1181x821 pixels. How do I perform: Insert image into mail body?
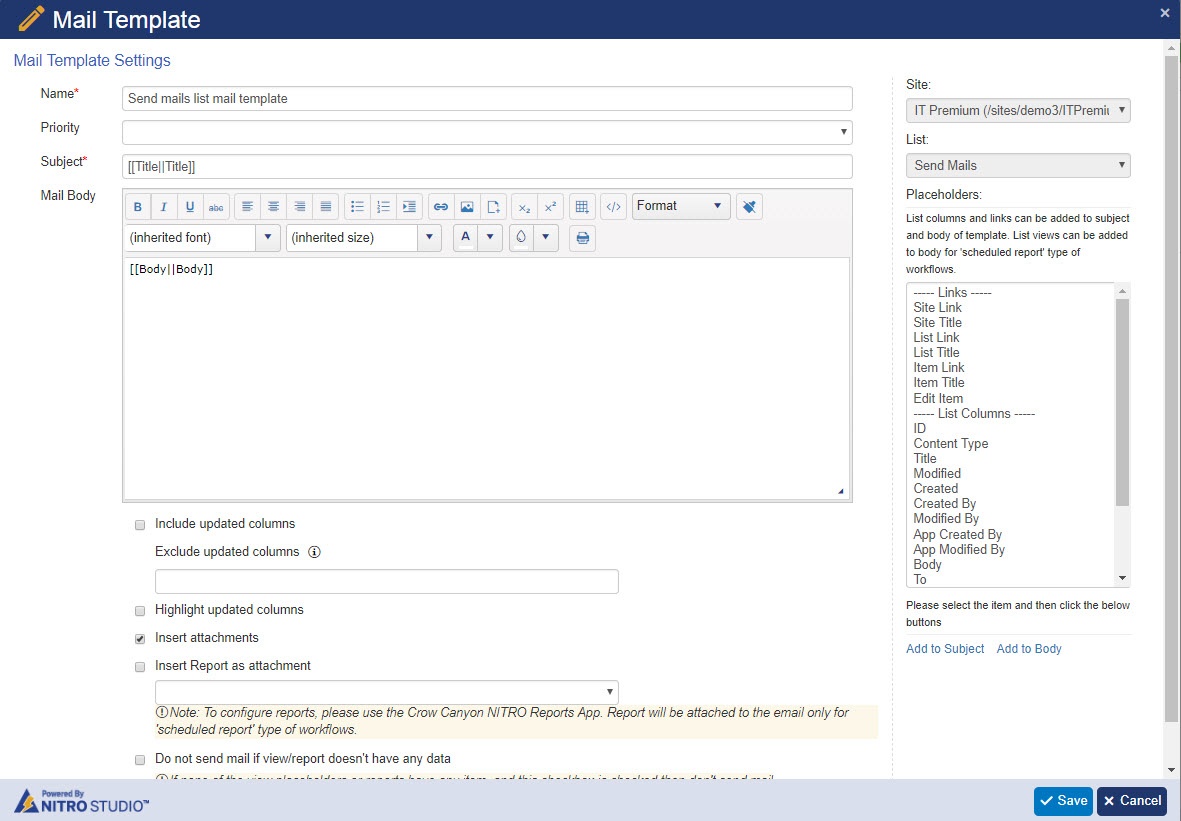[467, 207]
